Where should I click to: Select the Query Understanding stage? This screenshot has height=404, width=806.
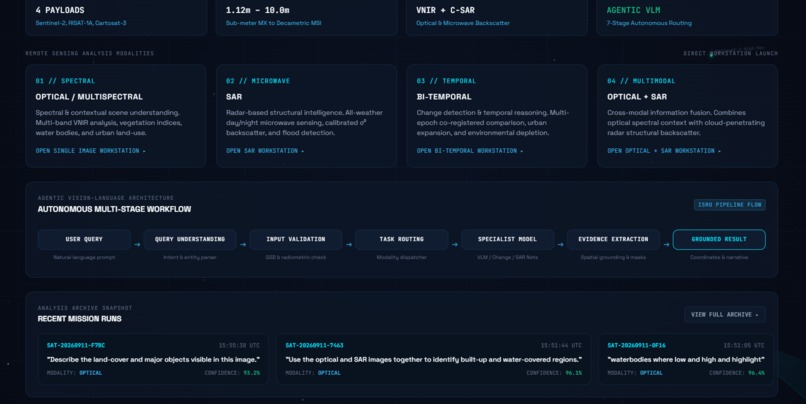click(x=190, y=240)
